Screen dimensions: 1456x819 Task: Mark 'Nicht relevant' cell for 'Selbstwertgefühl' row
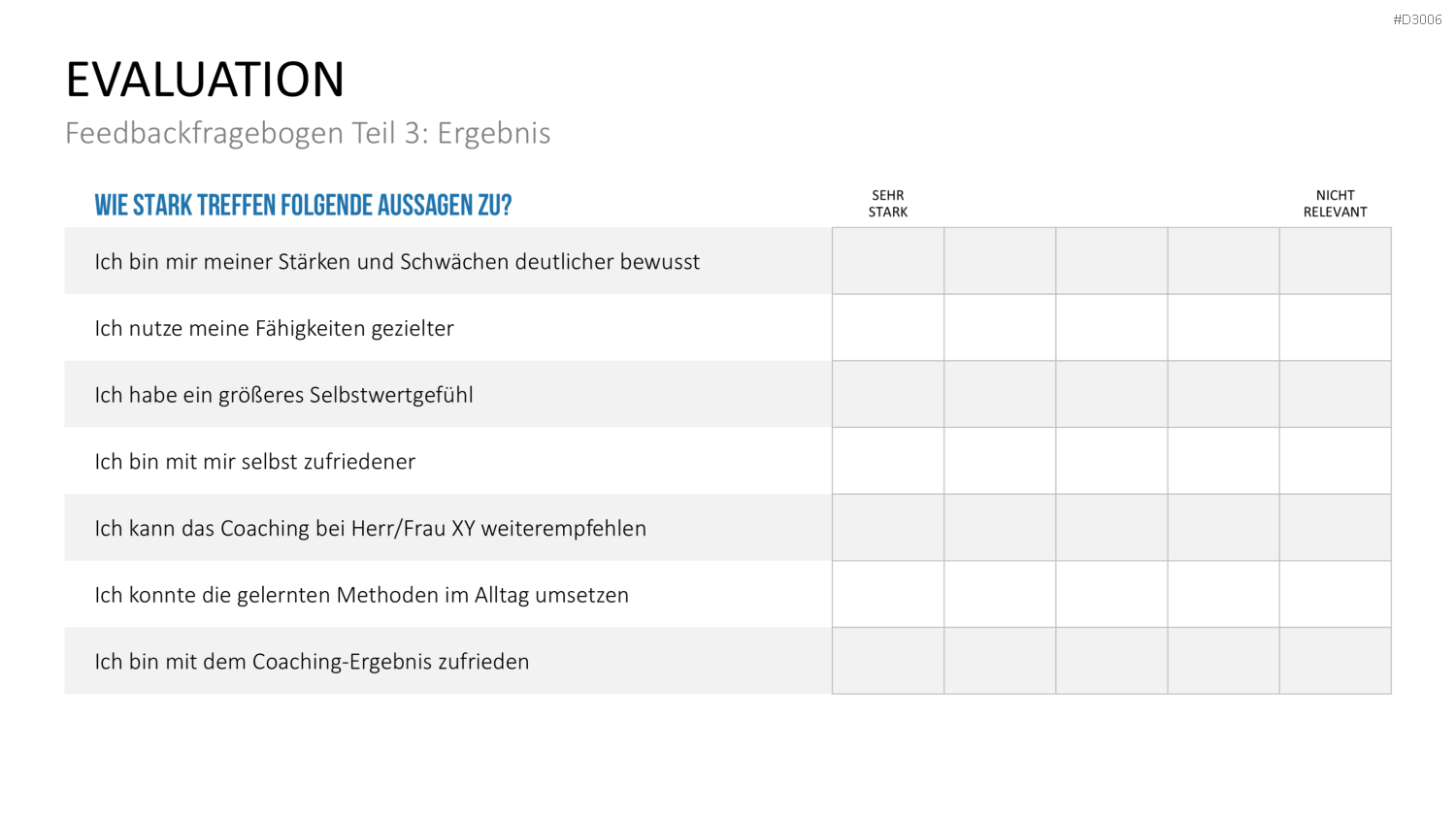[x=1336, y=394]
